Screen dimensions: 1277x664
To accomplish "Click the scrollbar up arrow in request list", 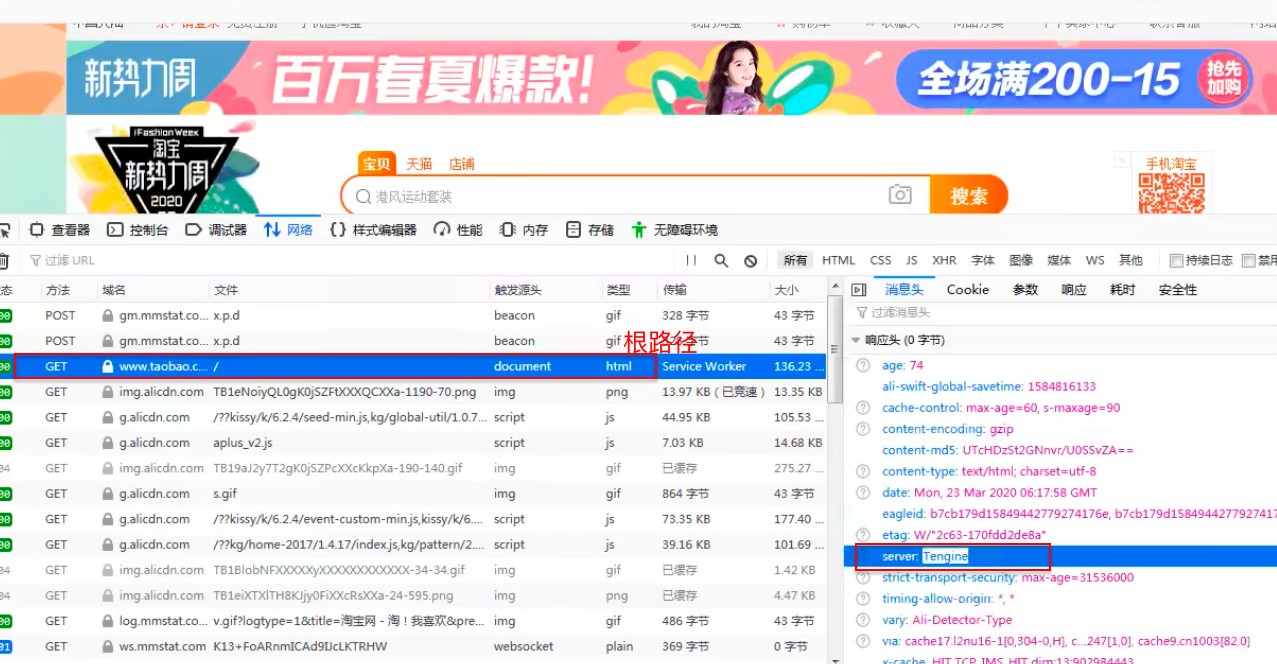I will [x=835, y=288].
